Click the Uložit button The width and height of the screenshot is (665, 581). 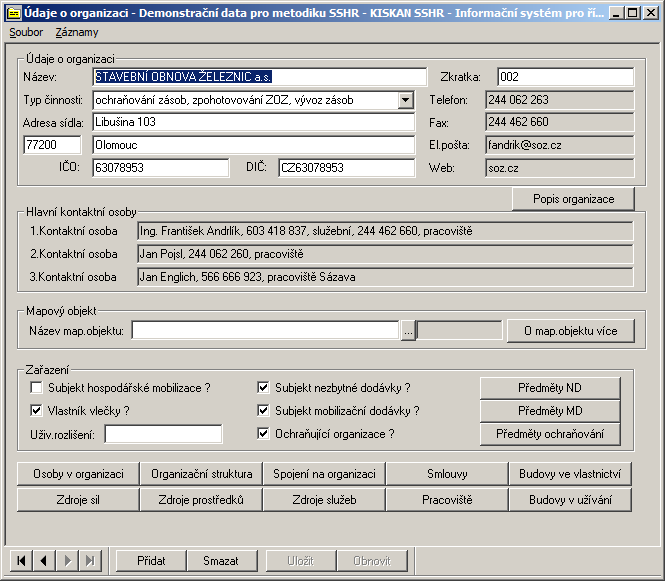click(x=301, y=561)
